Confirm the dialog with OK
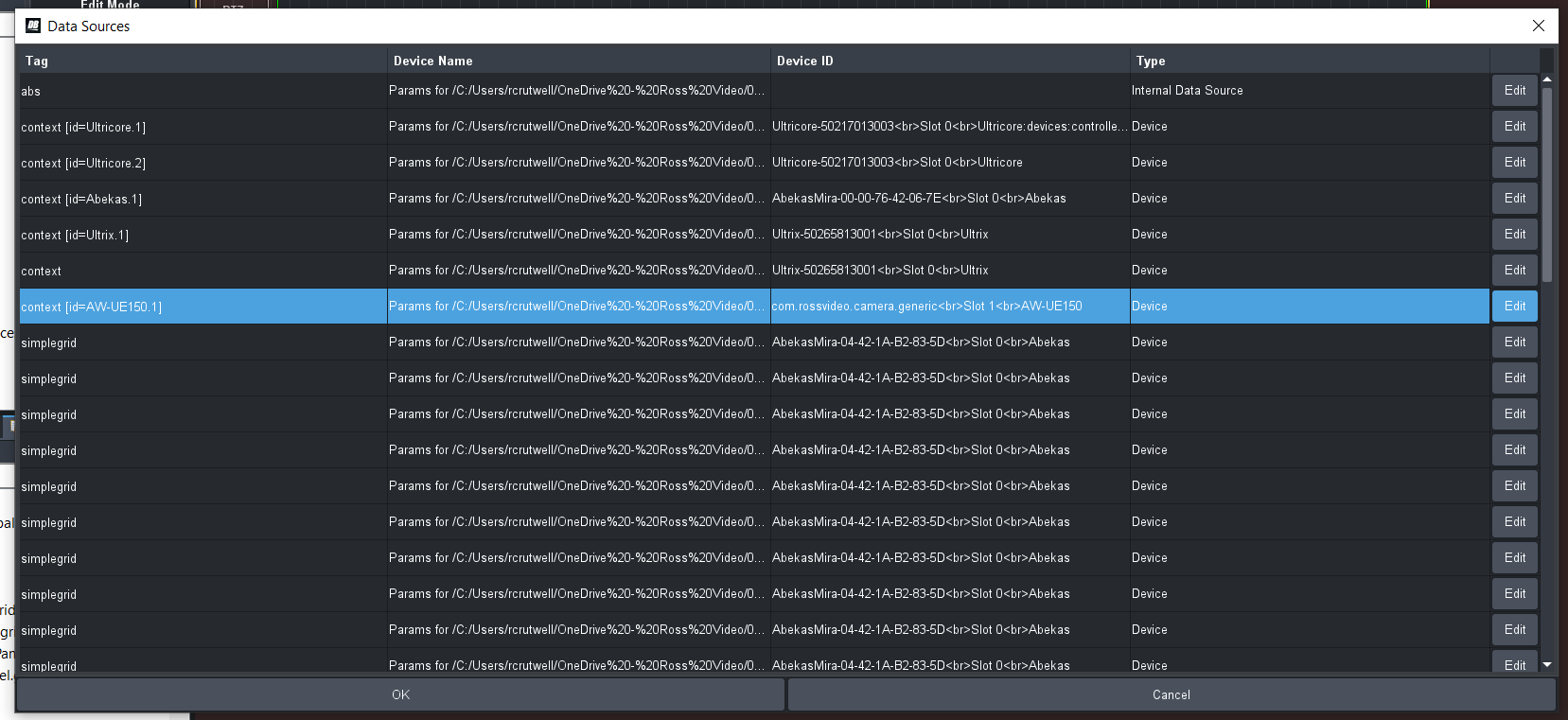This screenshot has height=720, width=1568. pyautogui.click(x=401, y=694)
